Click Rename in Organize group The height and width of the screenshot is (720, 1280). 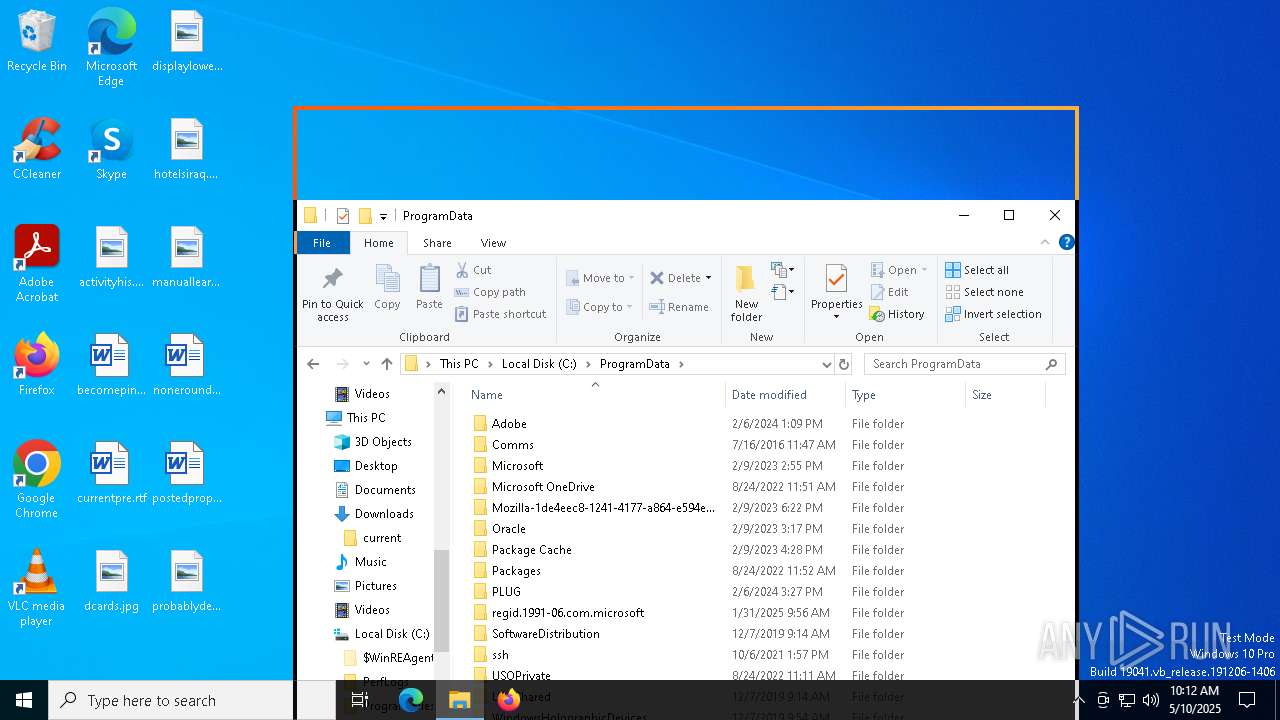pos(679,307)
